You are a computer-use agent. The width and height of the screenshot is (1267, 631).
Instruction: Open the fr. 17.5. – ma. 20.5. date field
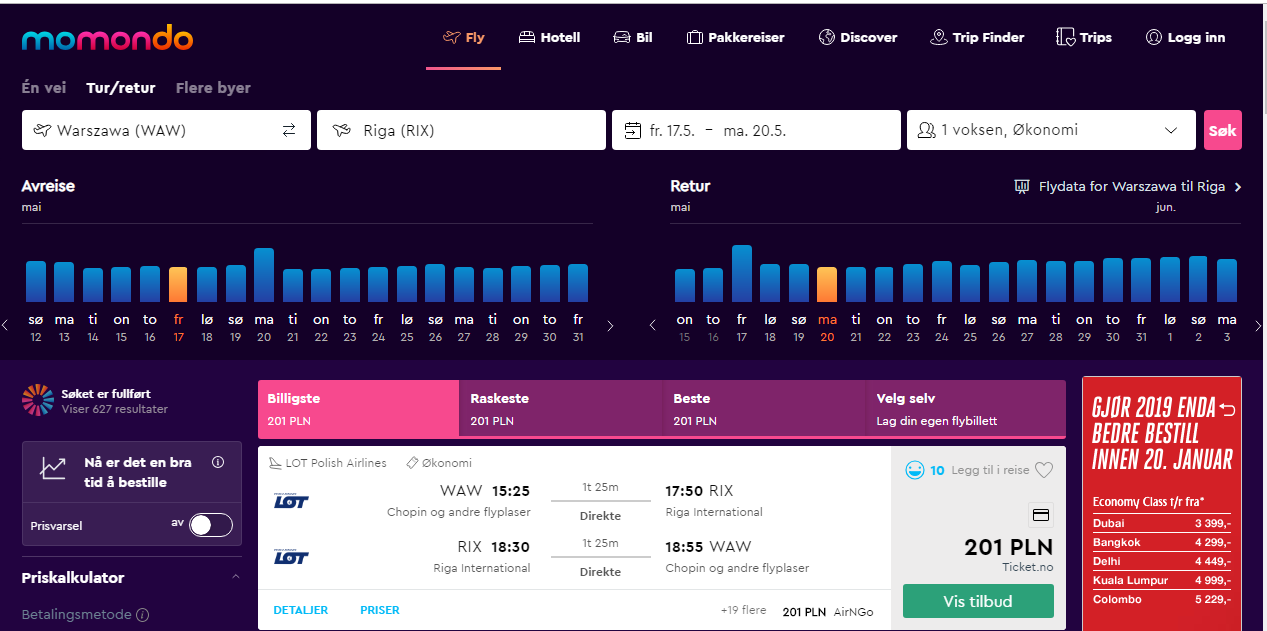(756, 130)
